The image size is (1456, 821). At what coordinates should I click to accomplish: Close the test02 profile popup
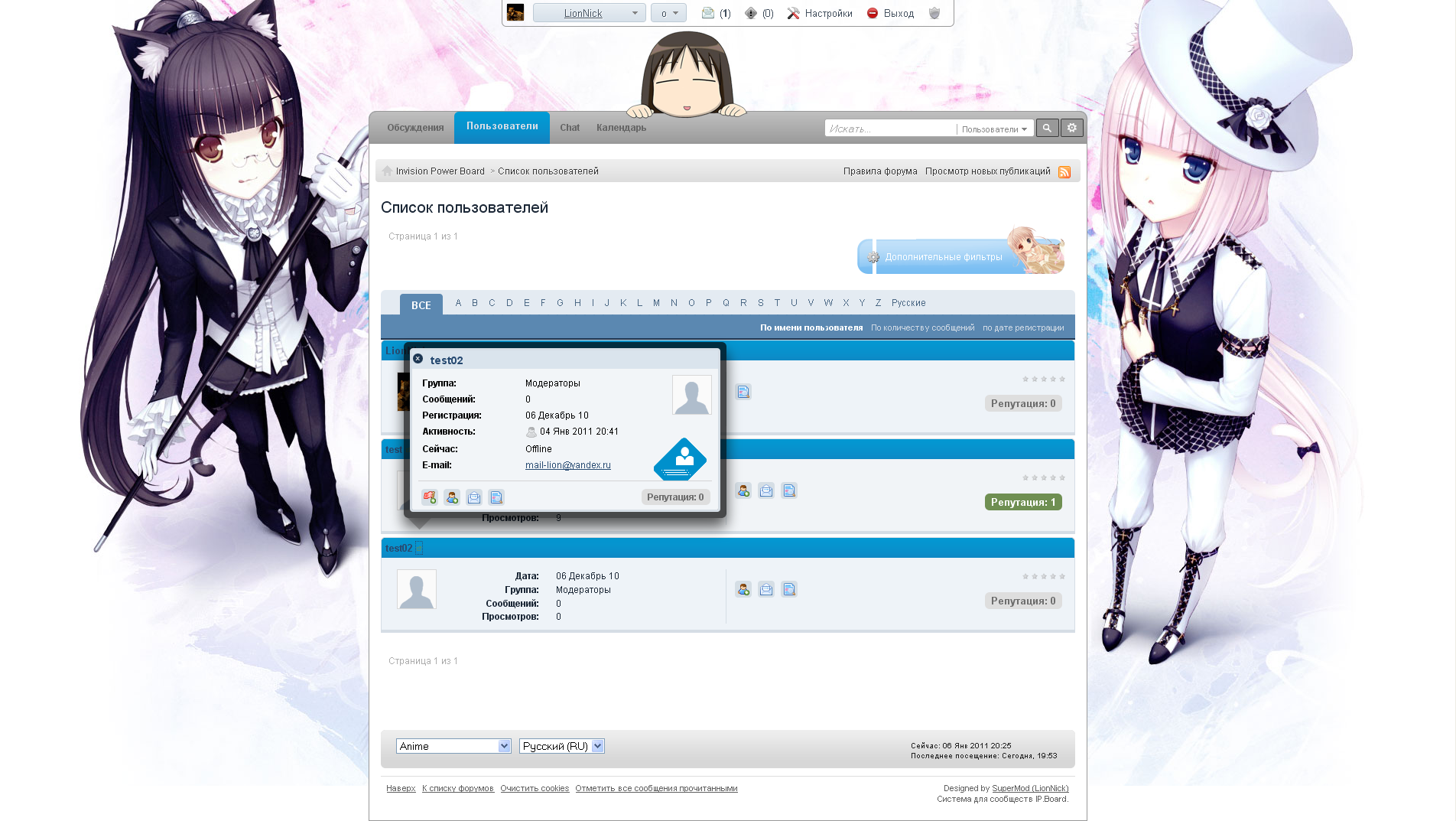418,358
